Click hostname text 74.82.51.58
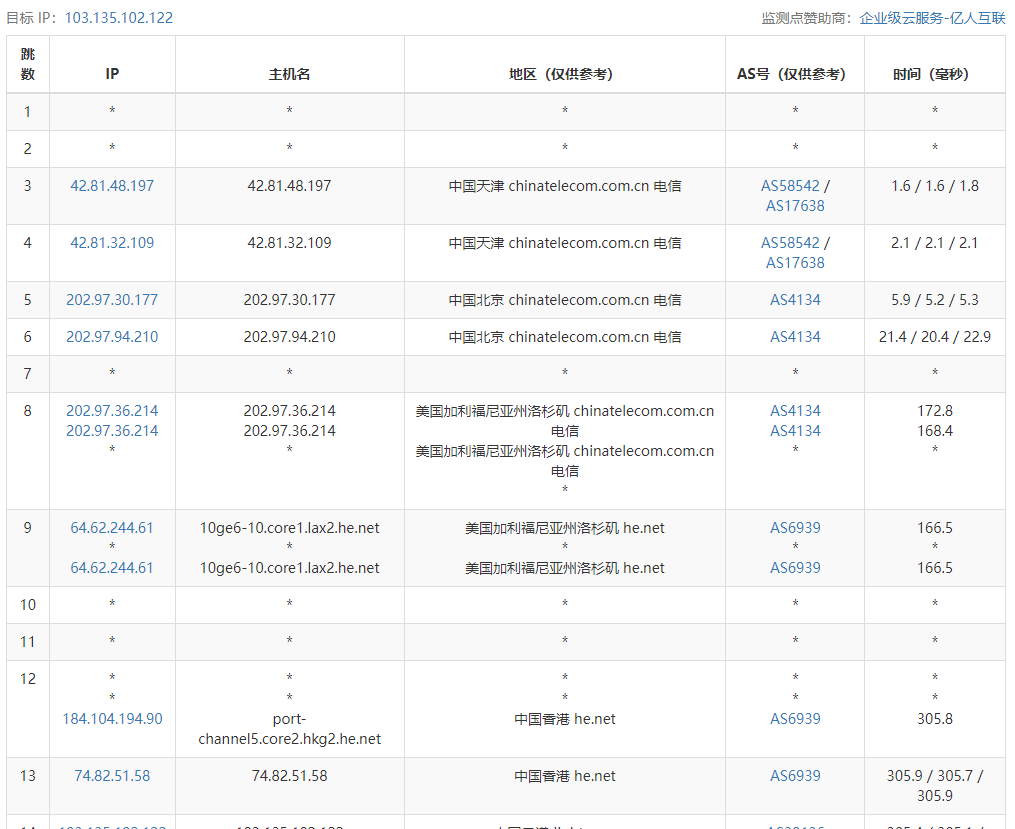 point(289,776)
